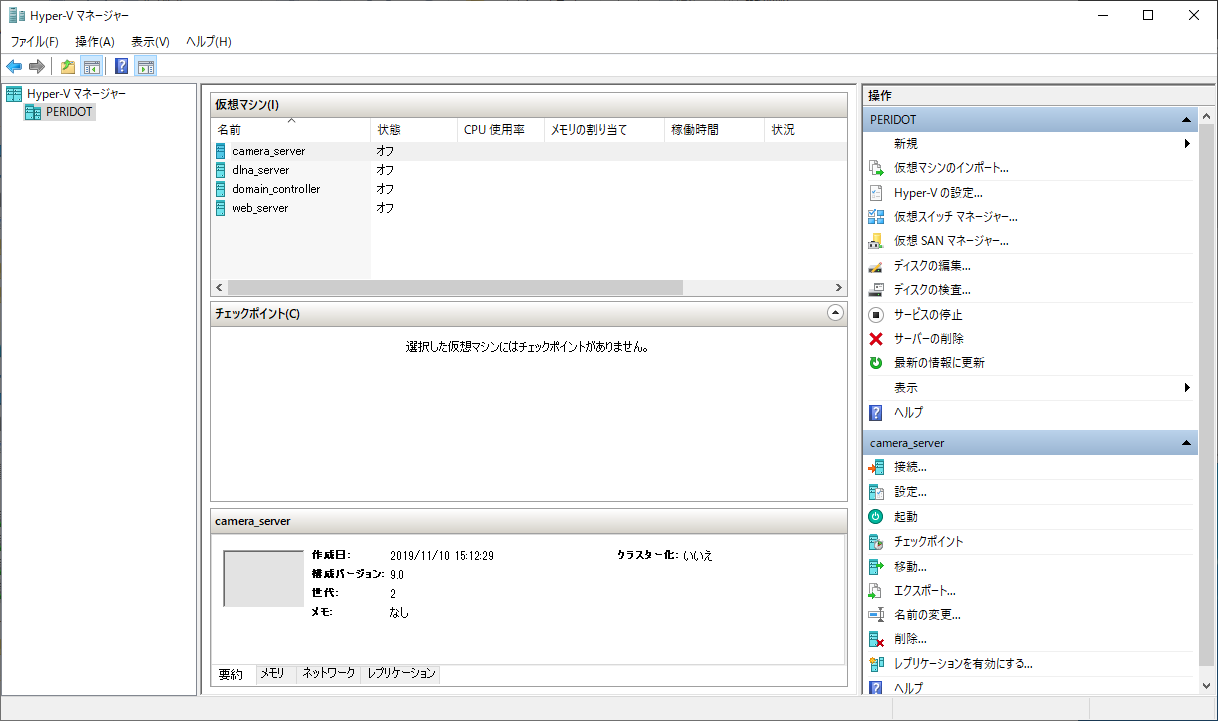Viewport: 1218px width, 721px height.
Task: Click the green 最新の情報に更新 refresh icon
Action: coord(876,363)
